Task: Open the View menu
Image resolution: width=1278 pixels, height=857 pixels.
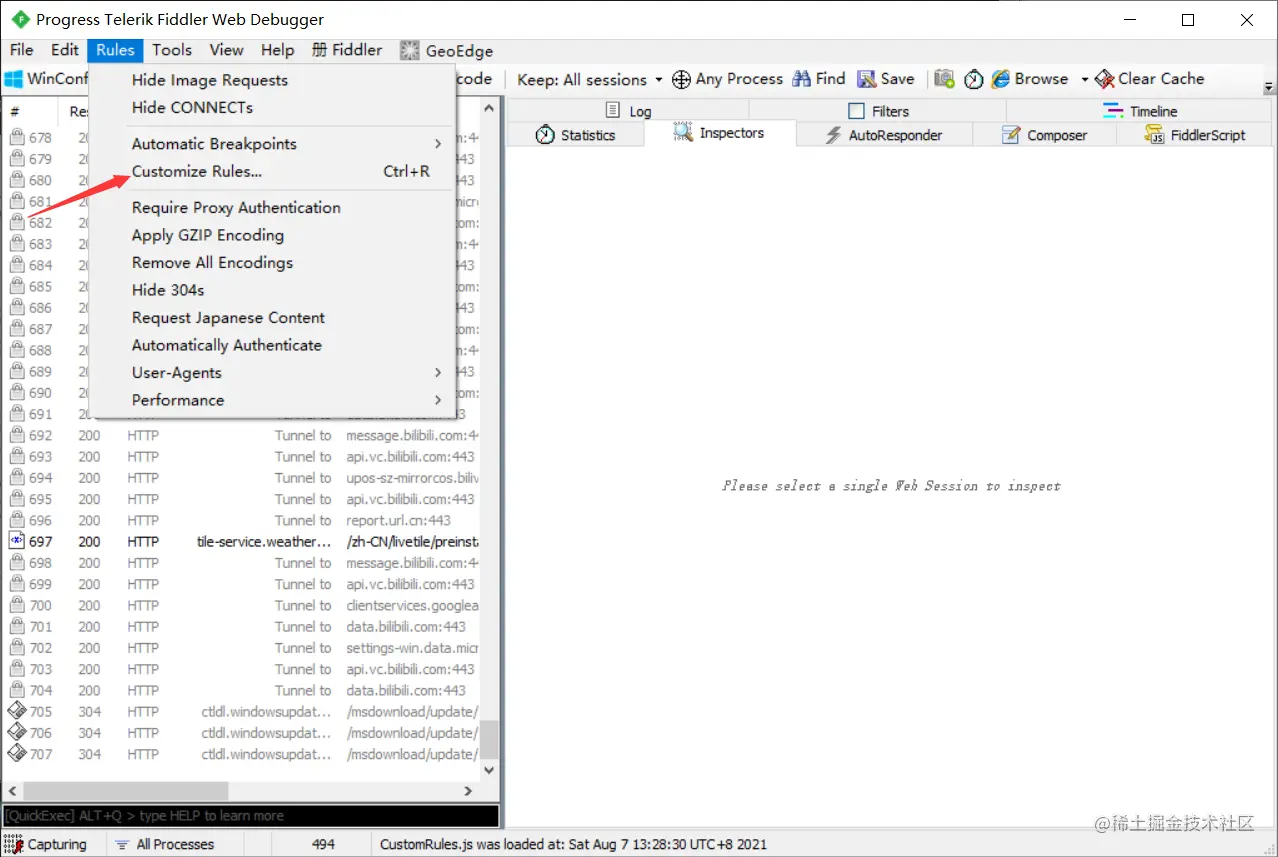Action: (x=226, y=50)
